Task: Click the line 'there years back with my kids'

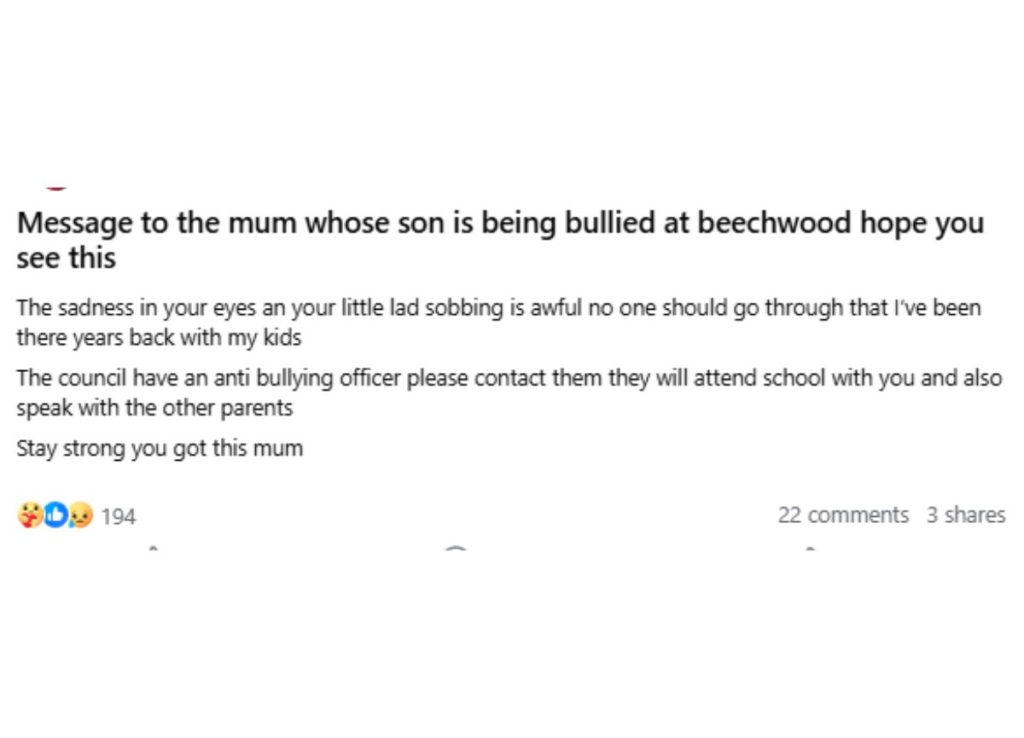Action: [158, 337]
